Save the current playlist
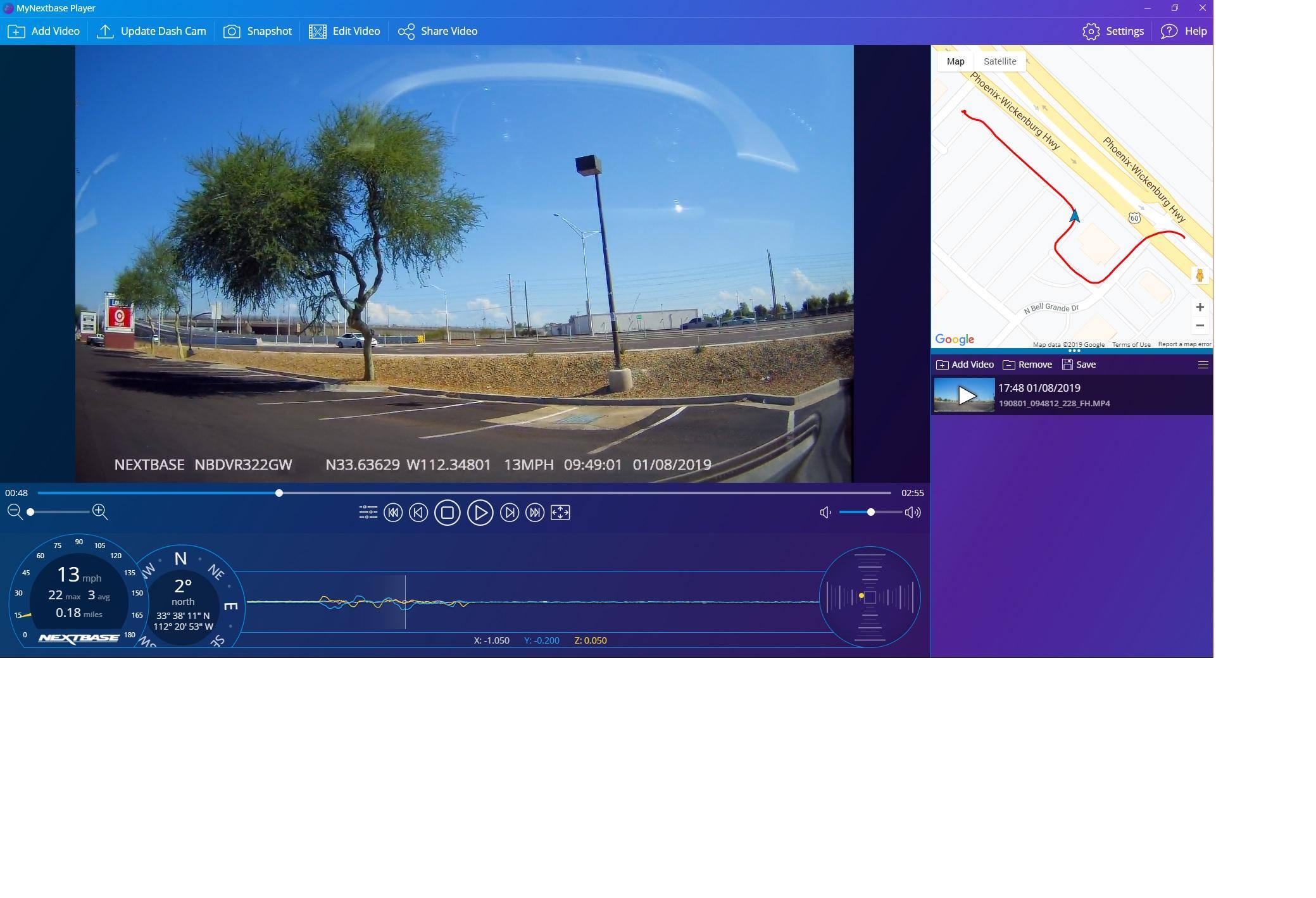The width and height of the screenshot is (1316, 898). point(1079,365)
